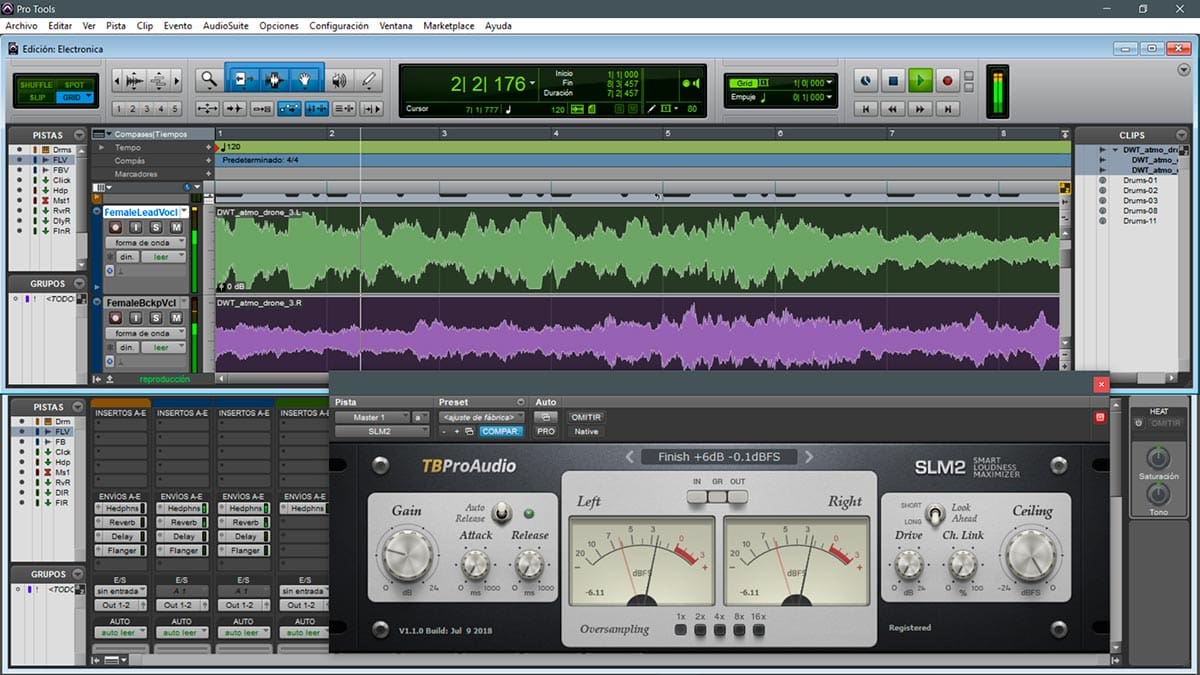The width and height of the screenshot is (1200, 675).
Task: Click the red target button in the plugin header
Action: [x=1100, y=417]
